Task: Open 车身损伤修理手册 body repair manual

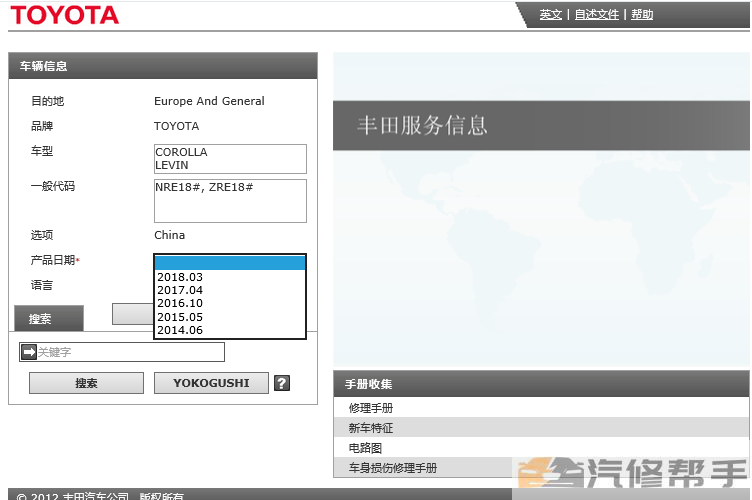Action: coord(541,467)
